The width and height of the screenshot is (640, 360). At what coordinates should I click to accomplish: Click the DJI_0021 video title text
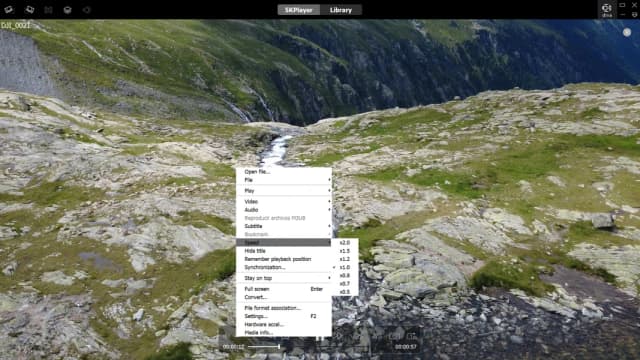[x=16, y=25]
